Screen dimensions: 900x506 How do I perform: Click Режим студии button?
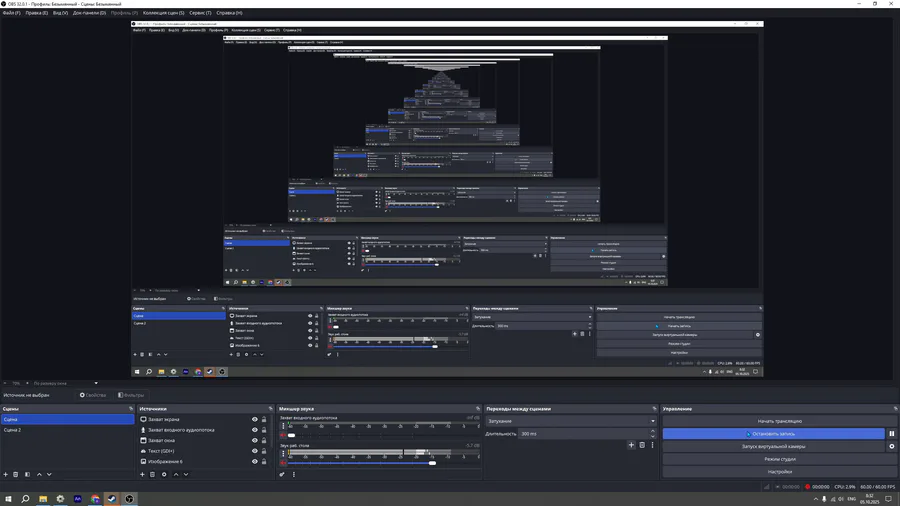[779, 459]
